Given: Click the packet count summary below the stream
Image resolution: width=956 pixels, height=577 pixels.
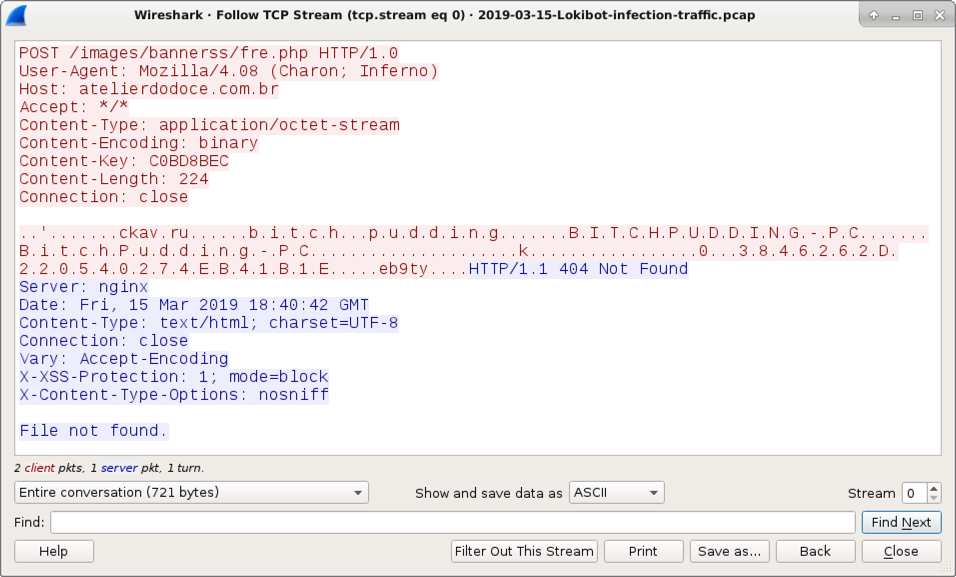Looking at the screenshot, I should coord(109,468).
